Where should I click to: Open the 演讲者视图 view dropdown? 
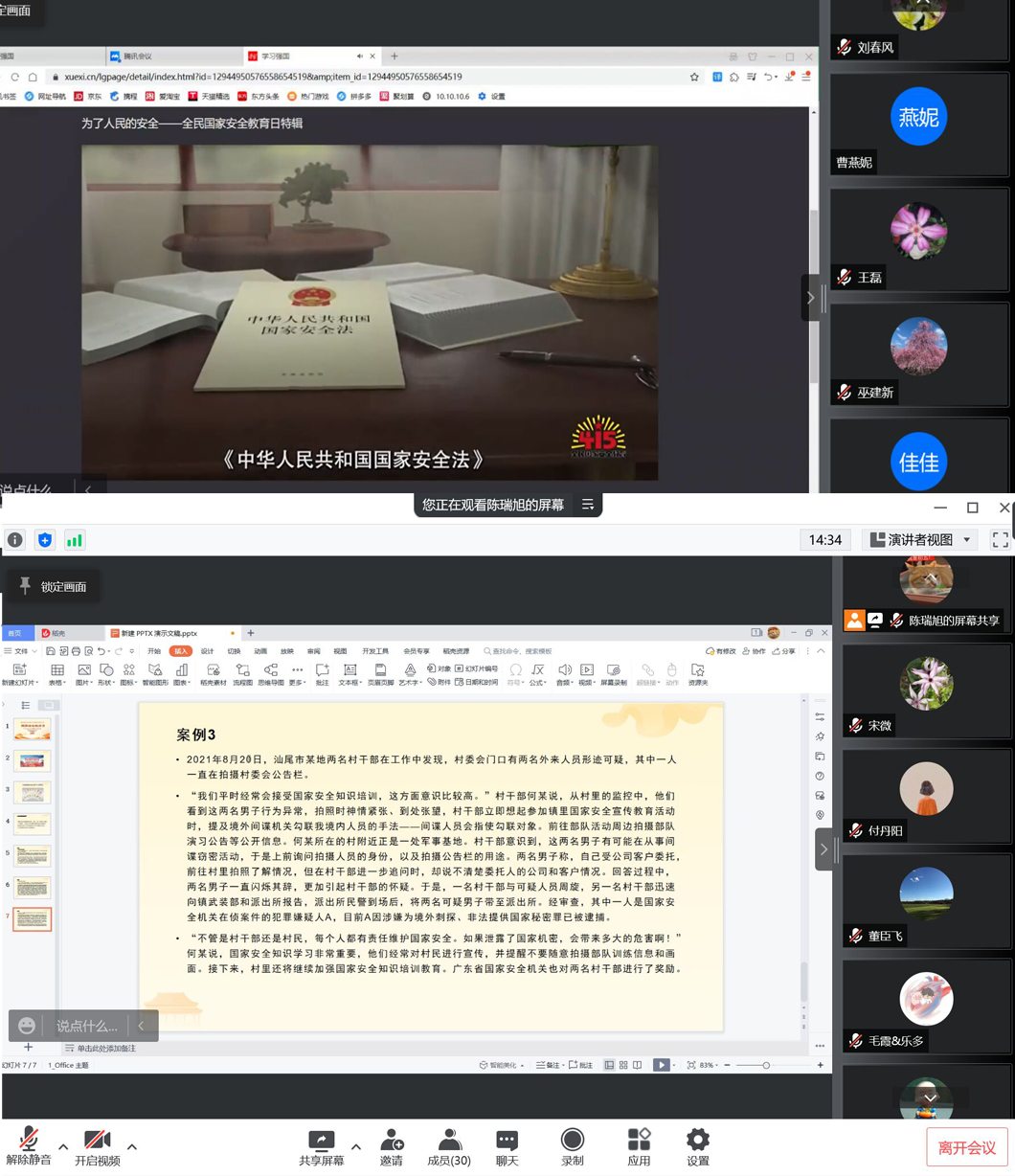pos(919,540)
